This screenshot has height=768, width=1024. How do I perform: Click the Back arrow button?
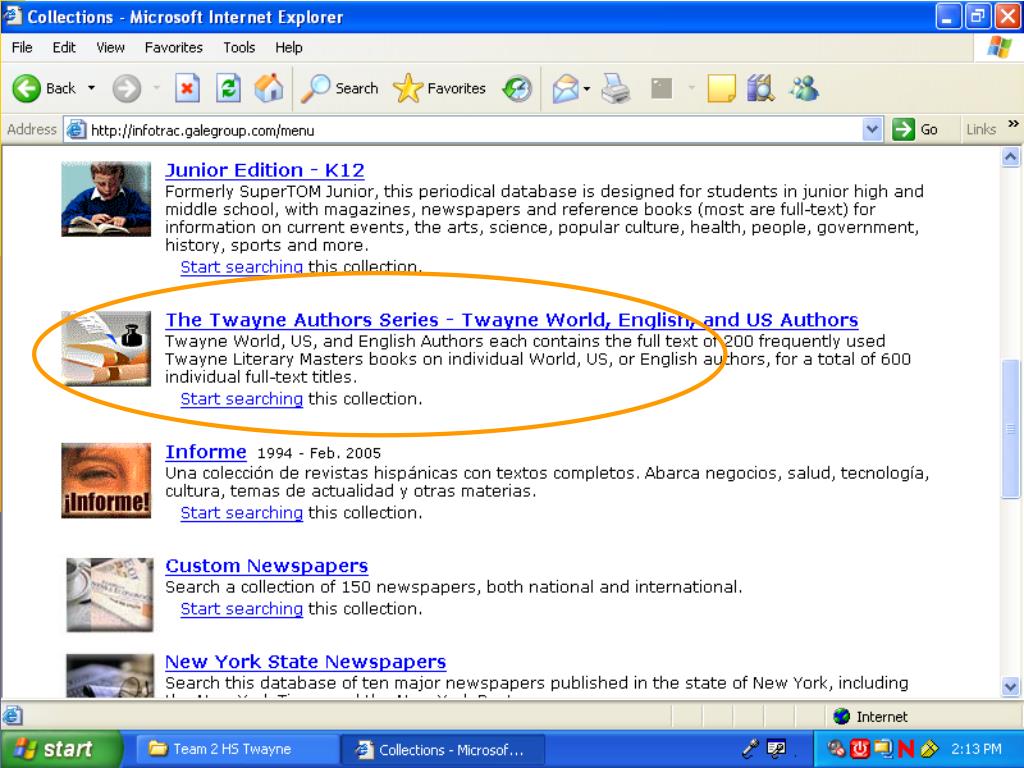(27, 88)
